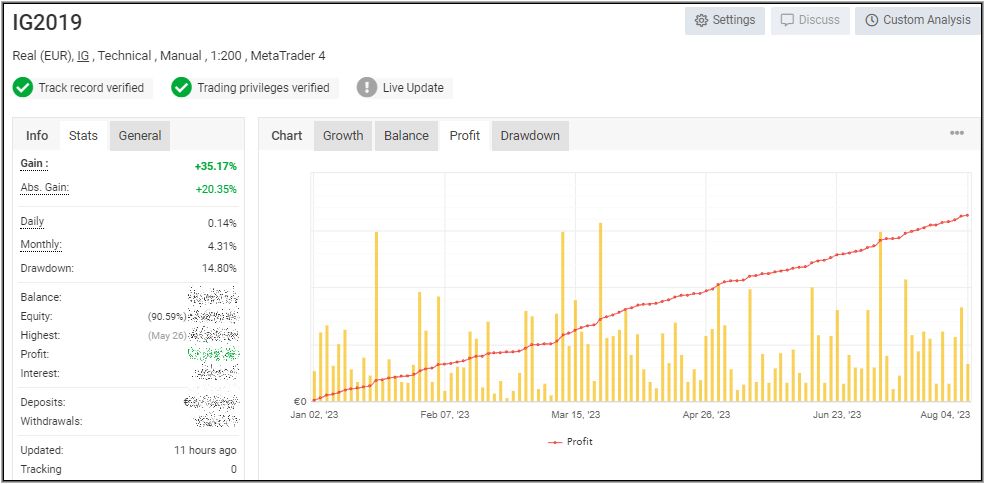
Task: Toggle the Profit series in chart legend
Action: [x=570, y=441]
